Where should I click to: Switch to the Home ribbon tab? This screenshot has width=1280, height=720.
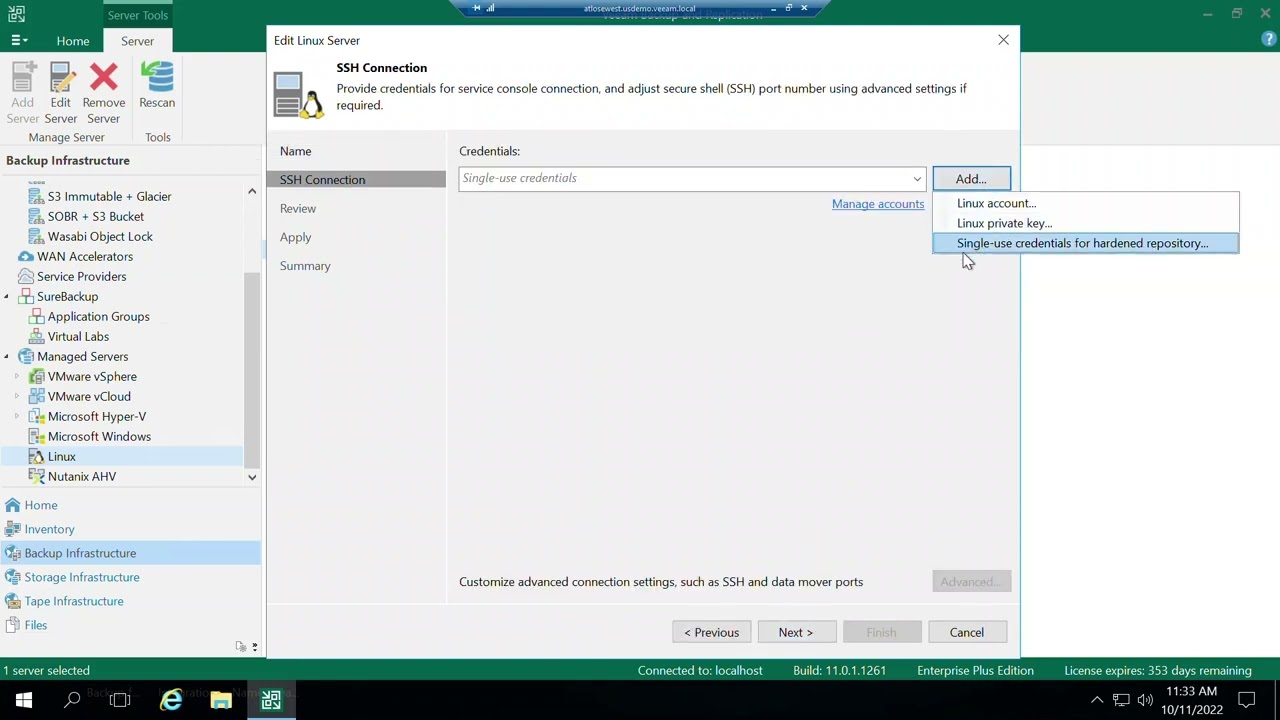(73, 41)
